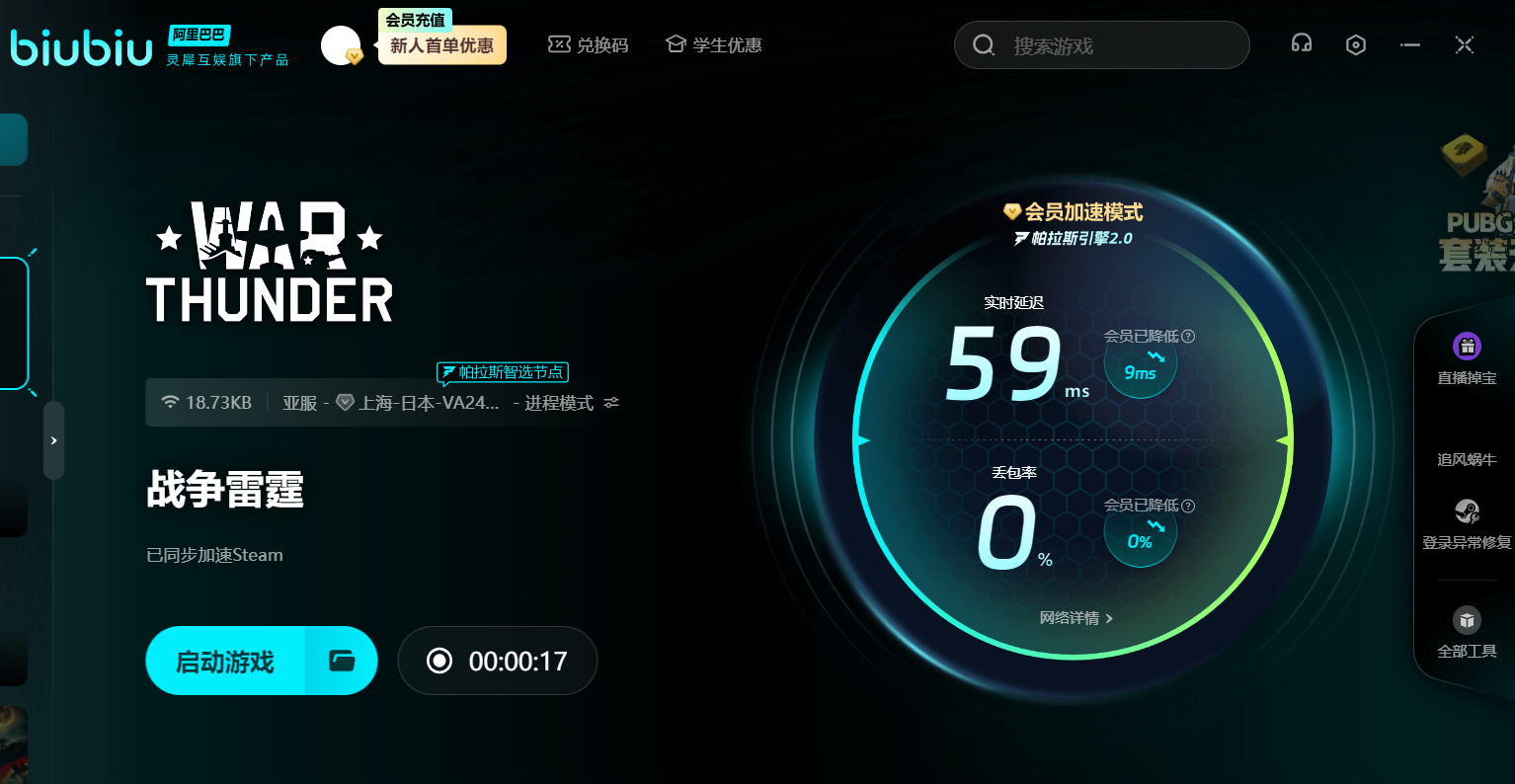
Task: Expand the left sidebar arrow
Action: point(54,440)
